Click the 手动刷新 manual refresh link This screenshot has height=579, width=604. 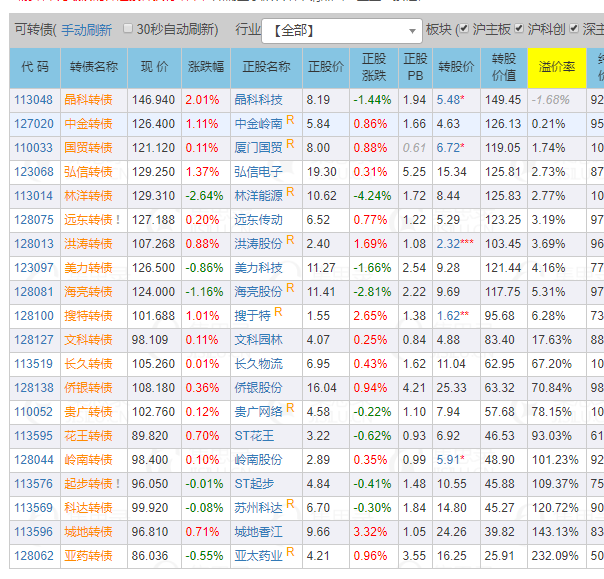pyautogui.click(x=87, y=30)
